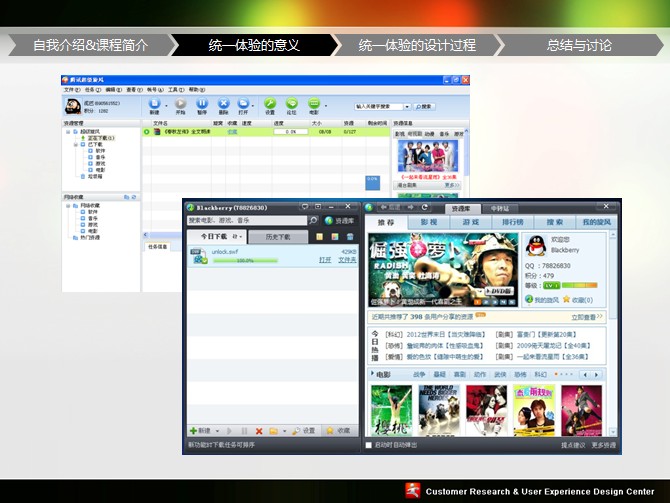Click the 更多资源 link
Screen dimensions: 670x503
coord(604,445)
